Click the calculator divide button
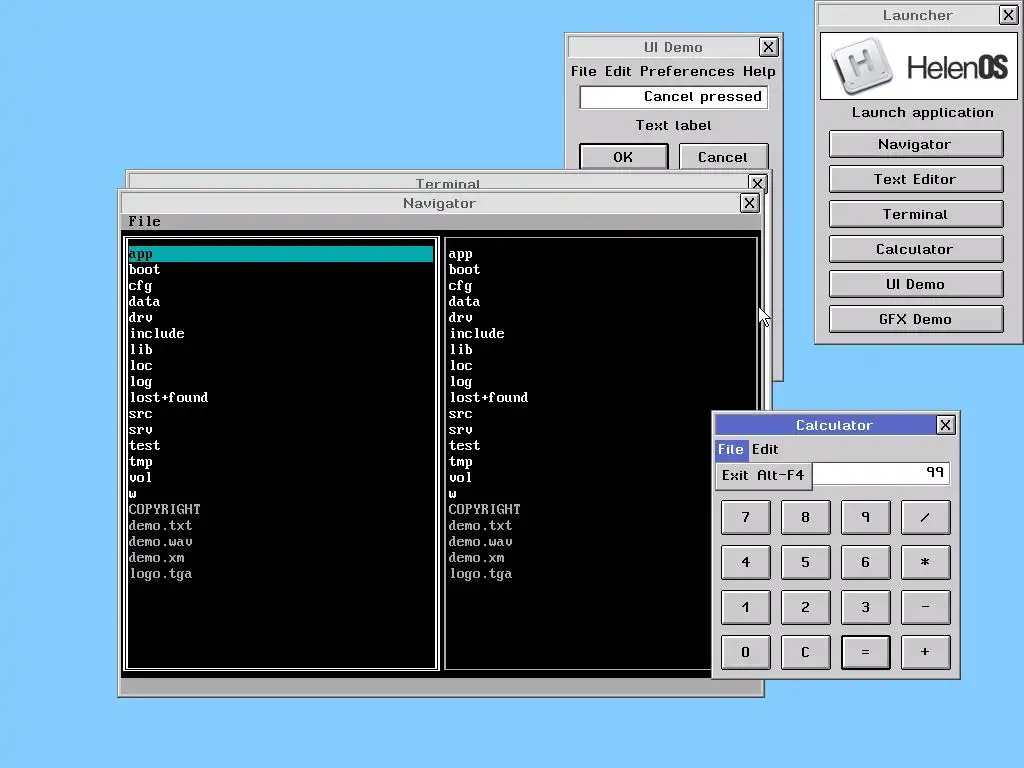 (x=925, y=517)
